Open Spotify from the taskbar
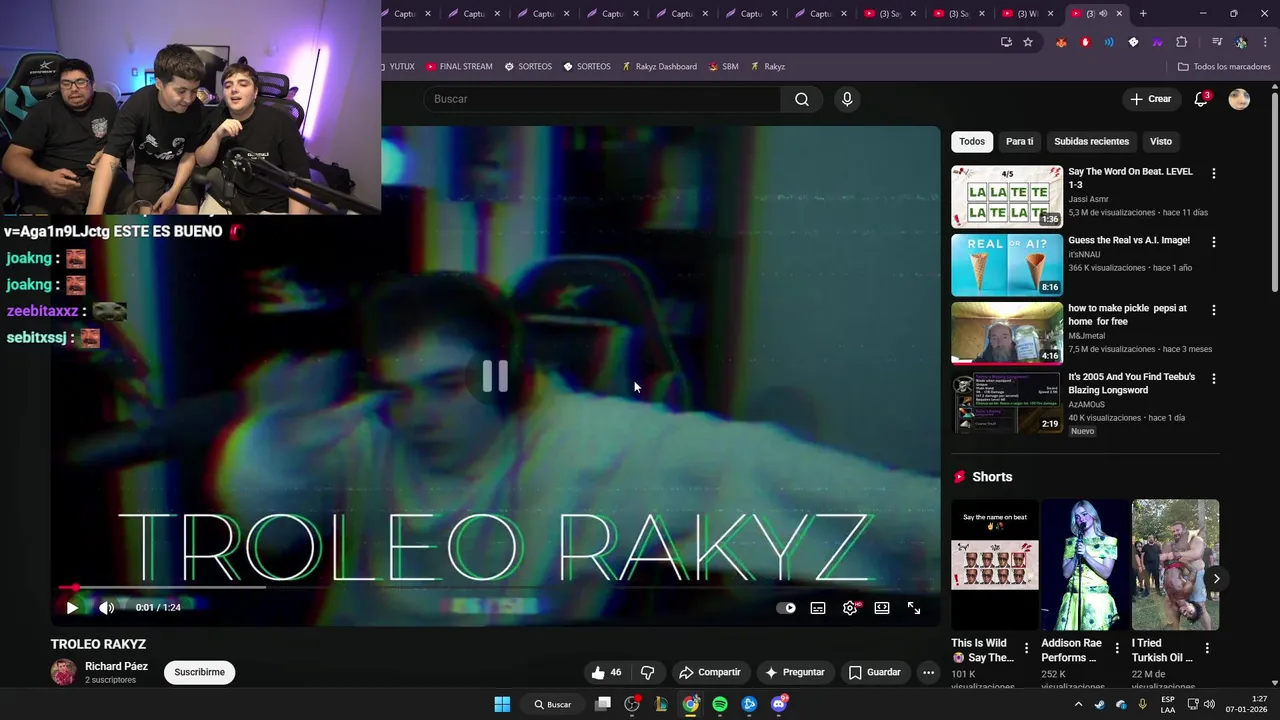Screen dimensions: 1280x720 [x=720, y=704]
